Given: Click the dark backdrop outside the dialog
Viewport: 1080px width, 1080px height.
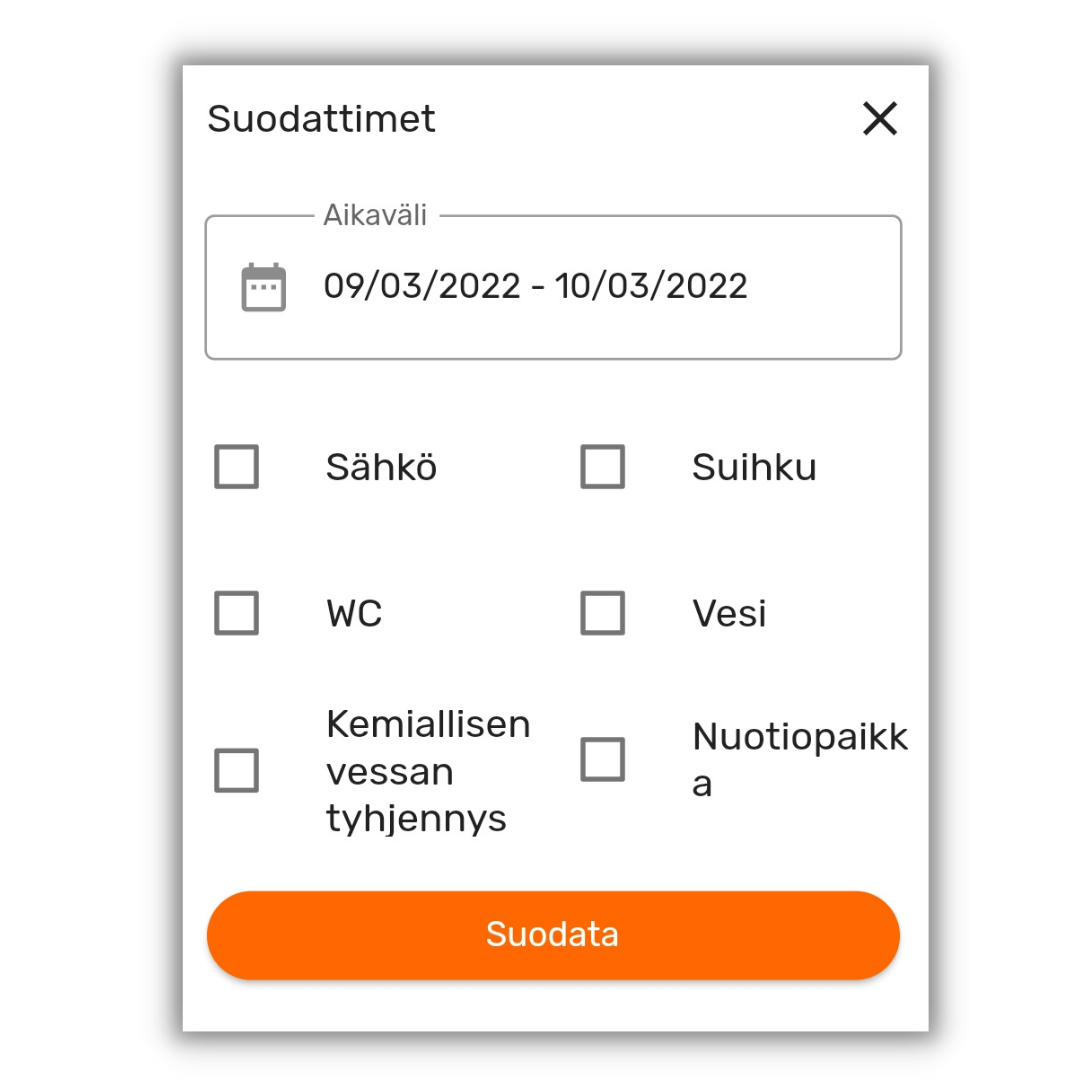Looking at the screenshot, I should 90,540.
